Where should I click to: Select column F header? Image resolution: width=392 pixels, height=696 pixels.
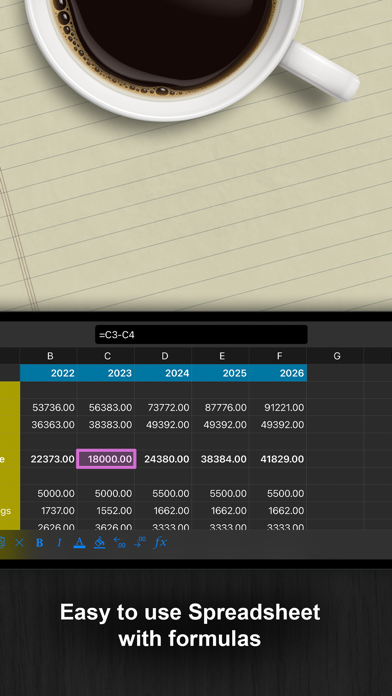pyautogui.click(x=278, y=356)
